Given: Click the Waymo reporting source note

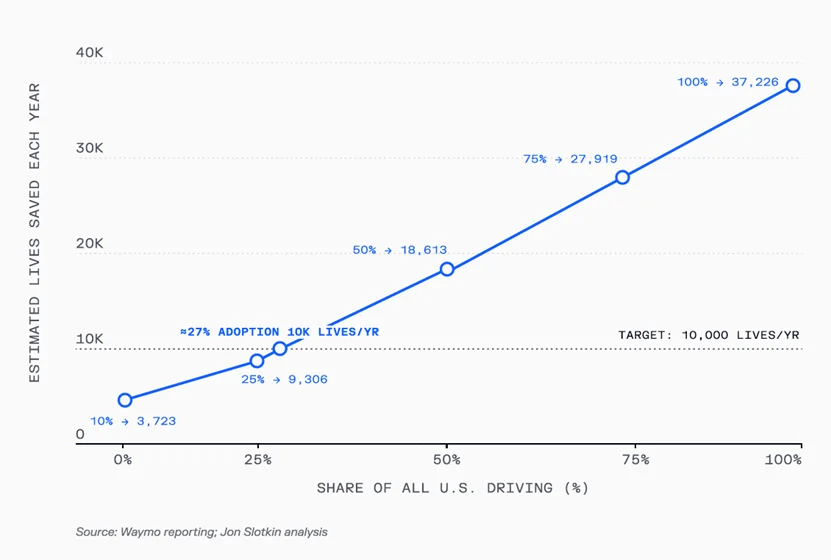Looking at the screenshot, I should click(201, 532).
